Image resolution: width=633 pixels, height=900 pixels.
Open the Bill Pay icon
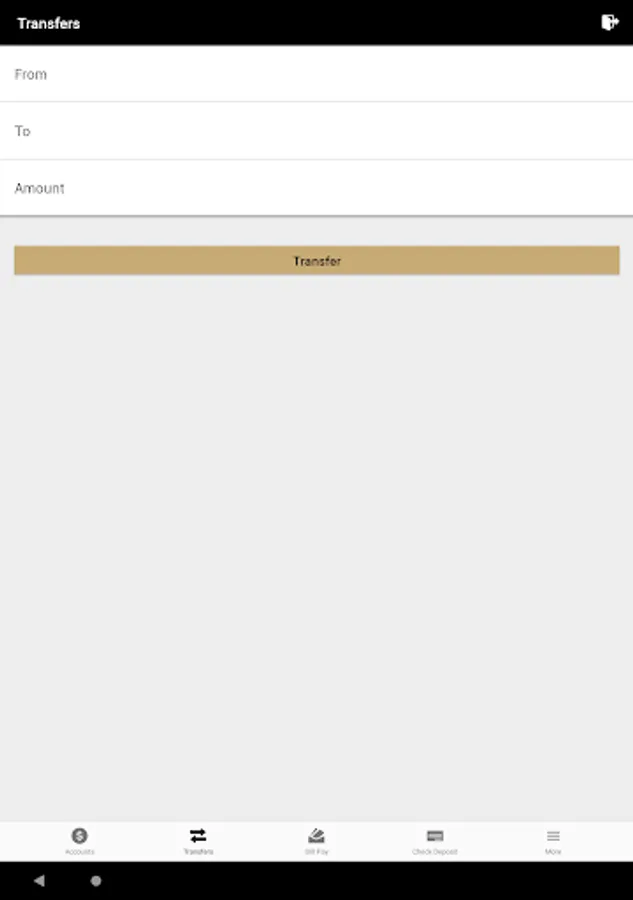pos(316,835)
